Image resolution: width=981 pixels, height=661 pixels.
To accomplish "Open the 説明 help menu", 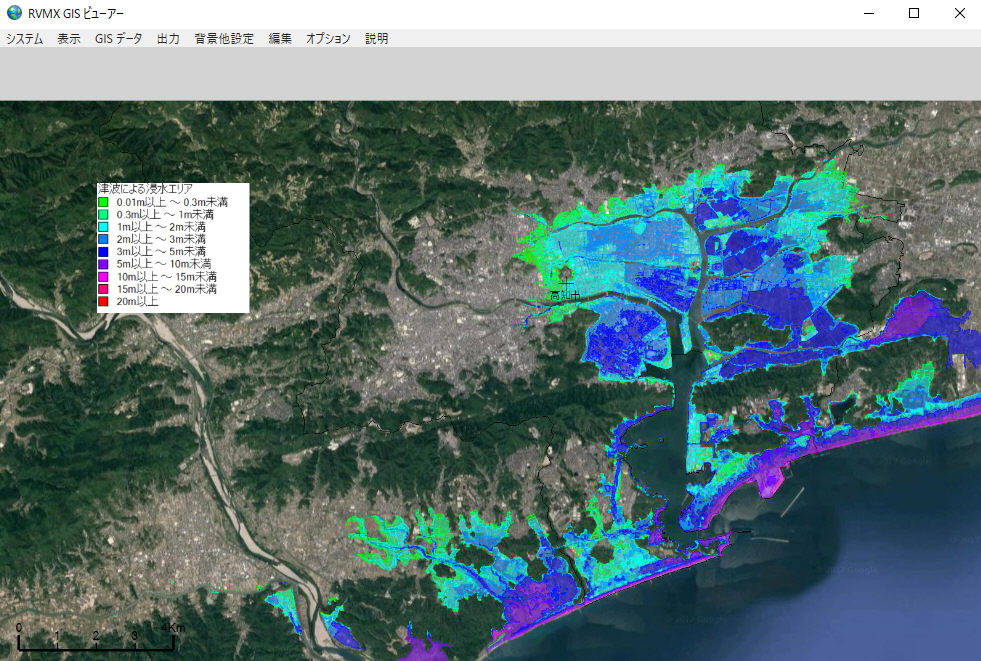I will click(x=377, y=39).
